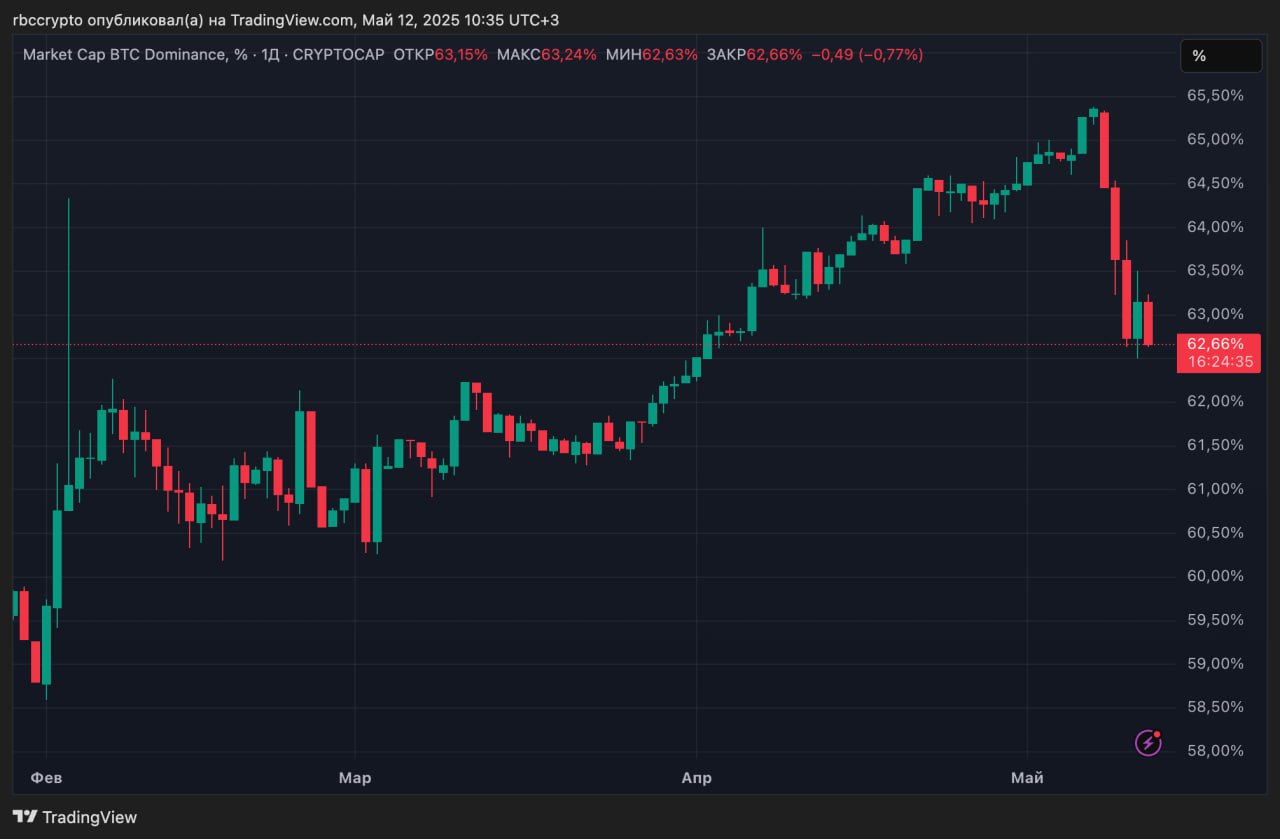The width and height of the screenshot is (1280, 839).
Task: Click the 60,50% price axis label
Action: click(x=1215, y=532)
